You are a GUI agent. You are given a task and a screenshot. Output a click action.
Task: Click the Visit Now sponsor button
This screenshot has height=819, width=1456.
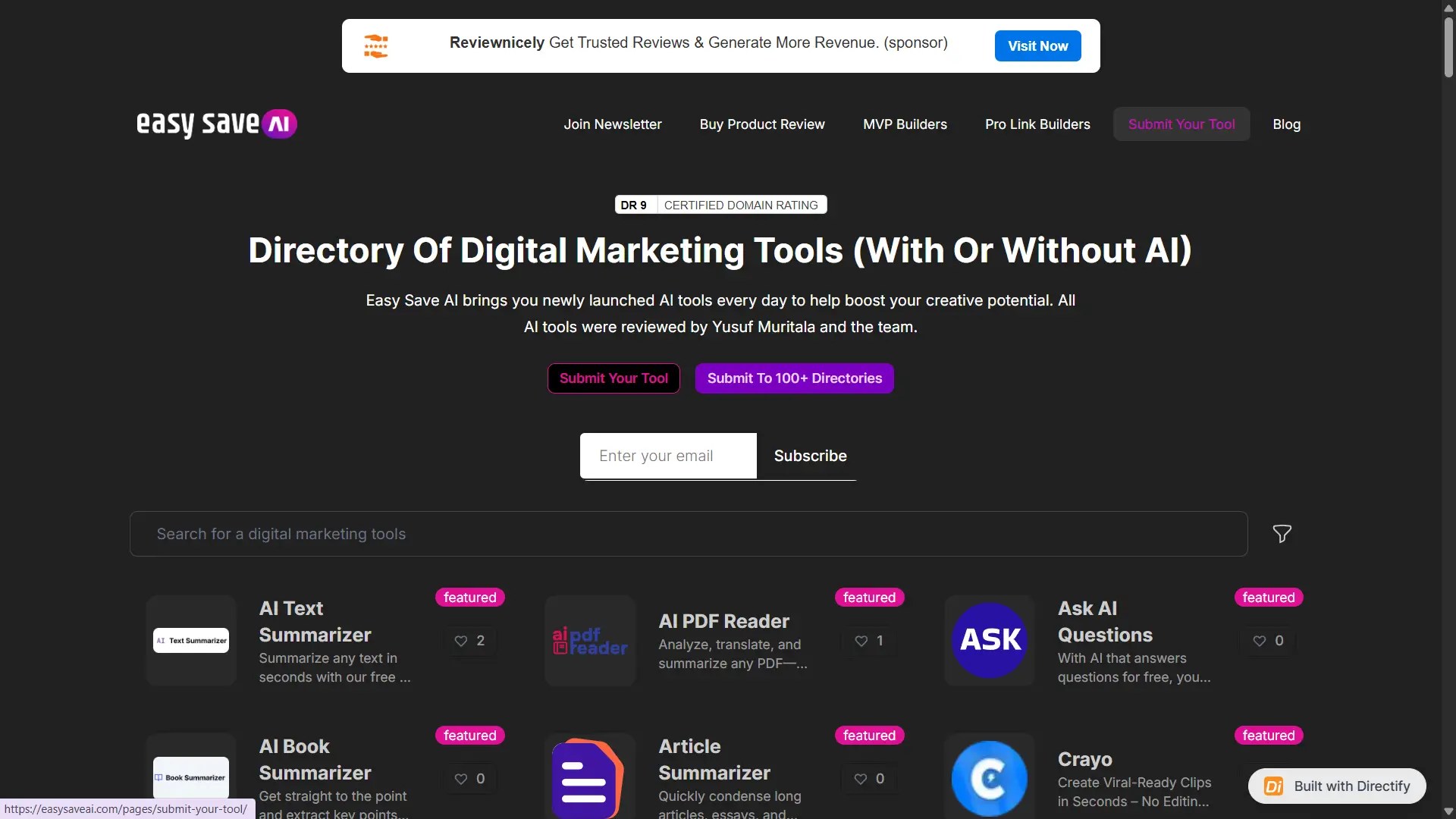[1037, 46]
